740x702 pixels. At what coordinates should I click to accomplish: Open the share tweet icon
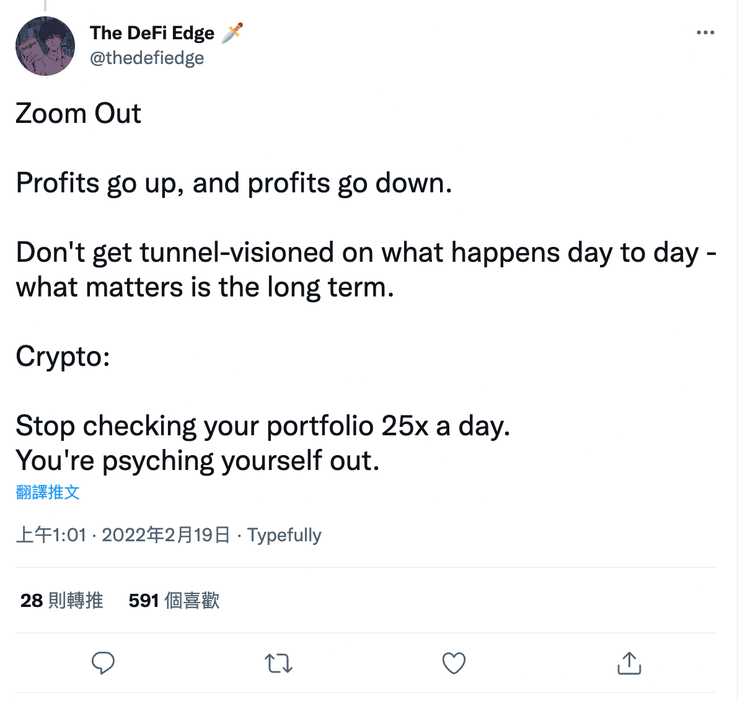(629, 662)
